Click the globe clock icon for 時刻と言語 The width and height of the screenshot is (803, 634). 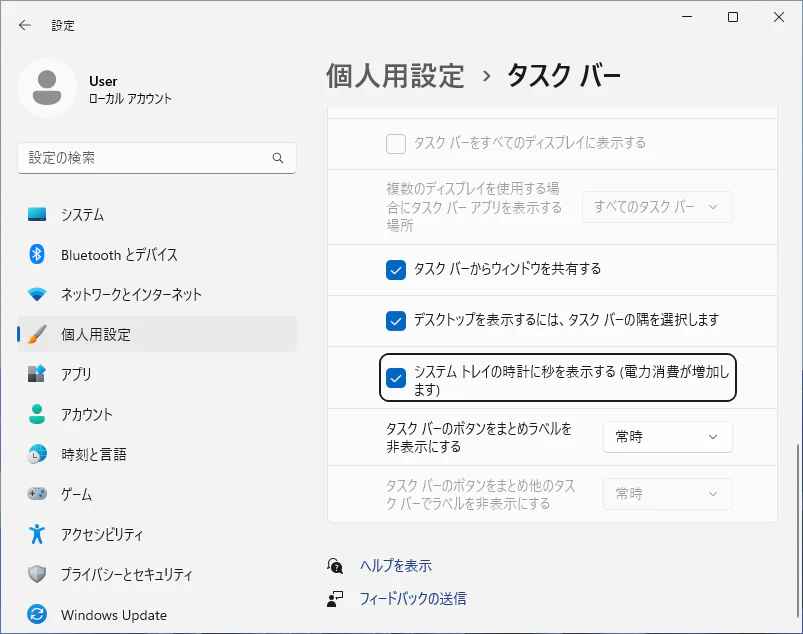click(37, 454)
